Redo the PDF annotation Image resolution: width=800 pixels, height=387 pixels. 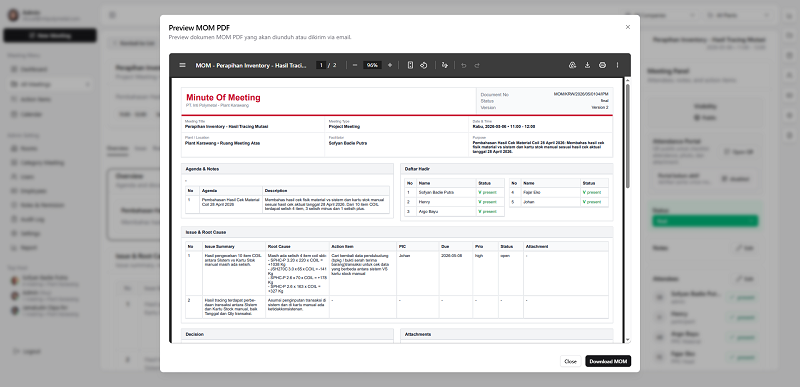click(477, 65)
